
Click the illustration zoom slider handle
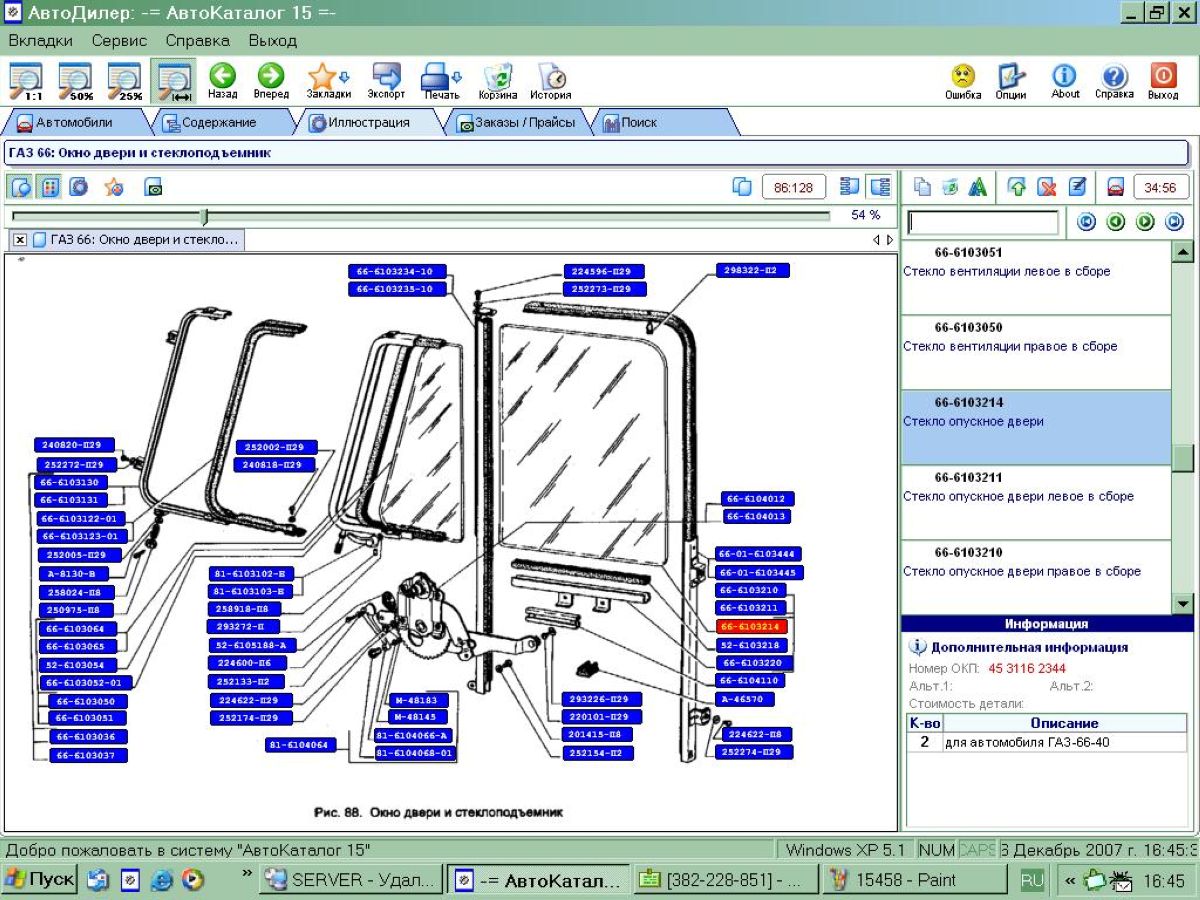[x=204, y=216]
